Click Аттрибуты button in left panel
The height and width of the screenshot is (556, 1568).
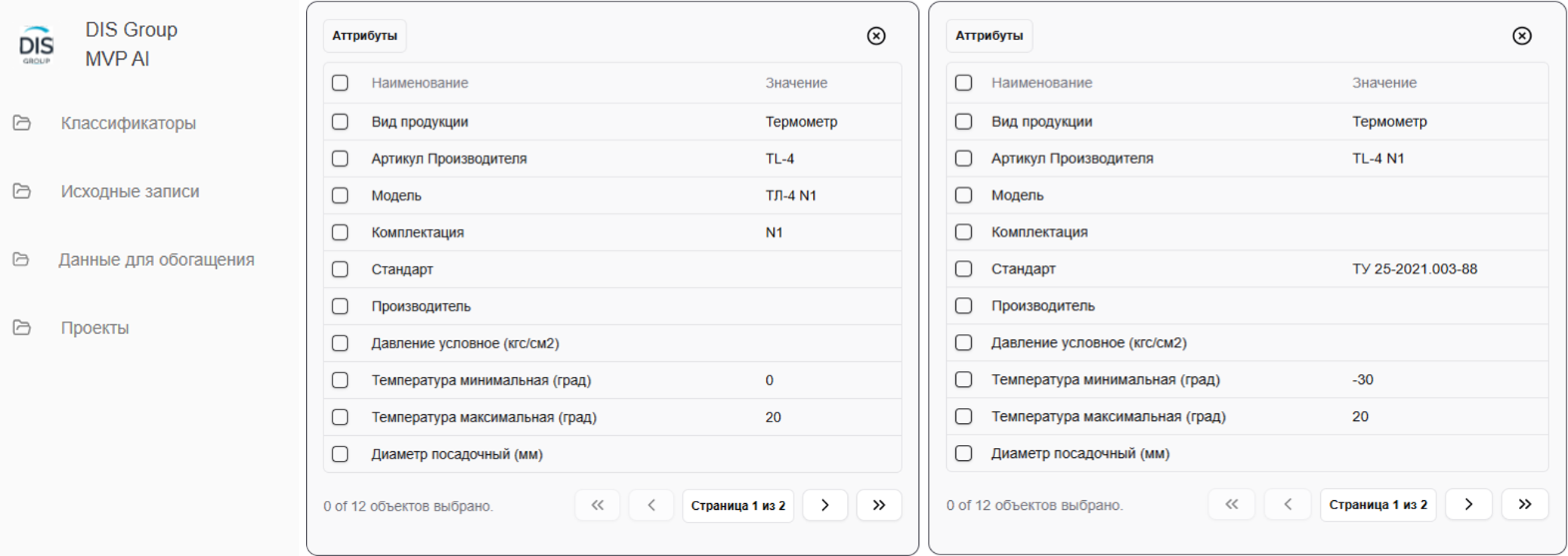365,36
